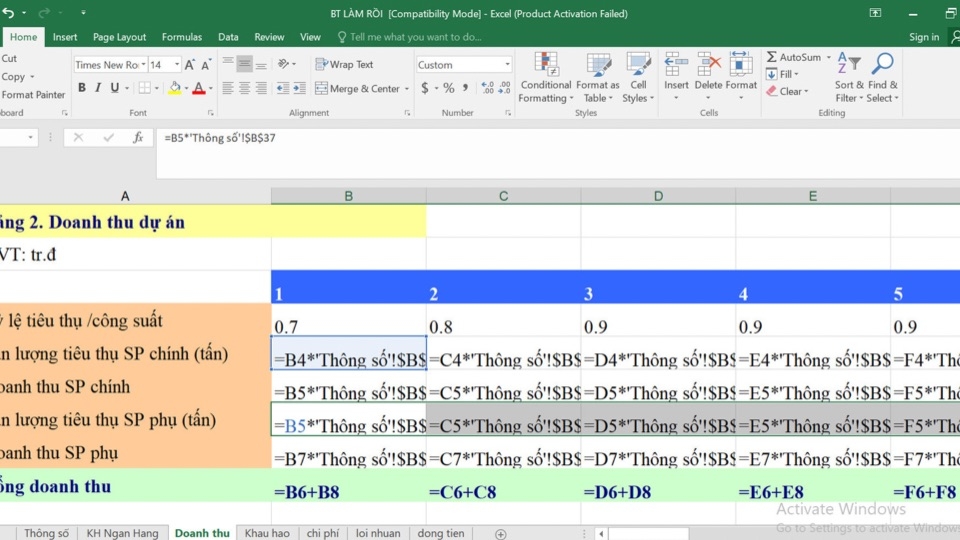The height and width of the screenshot is (540, 960).
Task: Open the Page Layout tab
Action: [x=119, y=37]
